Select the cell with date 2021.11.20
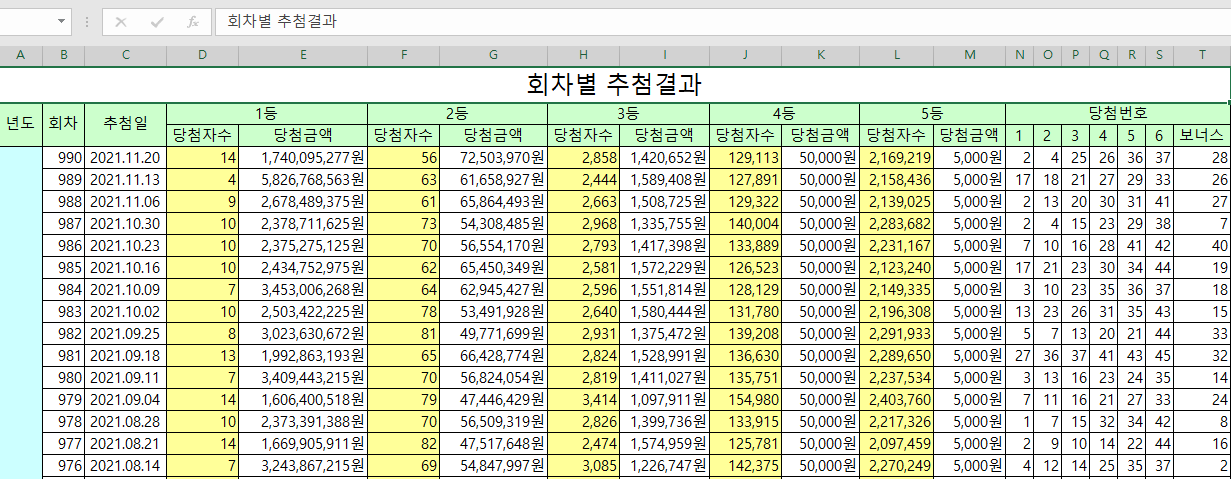This screenshot has width=1231, height=479. pos(125,157)
